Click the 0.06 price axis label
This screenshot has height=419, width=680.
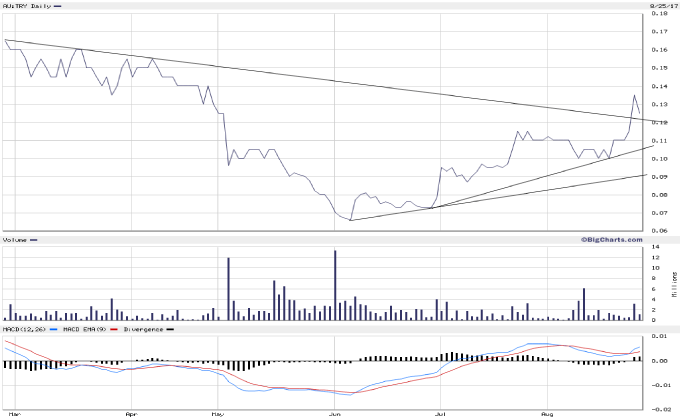point(660,230)
